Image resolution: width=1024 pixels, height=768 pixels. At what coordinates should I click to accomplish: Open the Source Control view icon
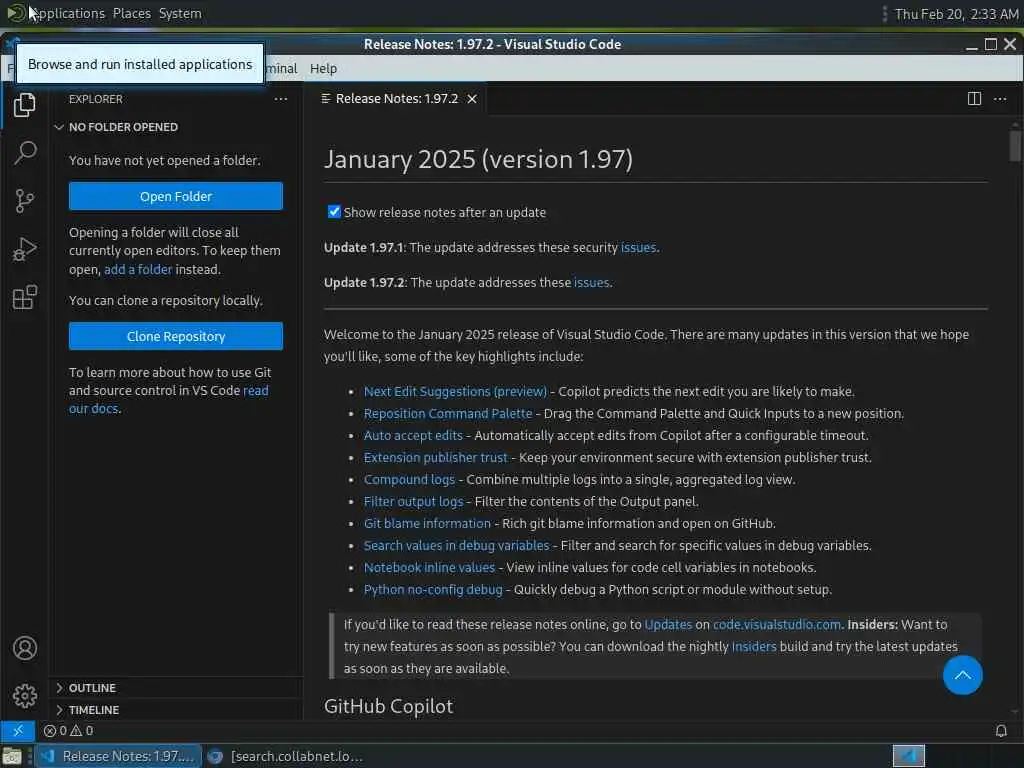pyautogui.click(x=24, y=201)
